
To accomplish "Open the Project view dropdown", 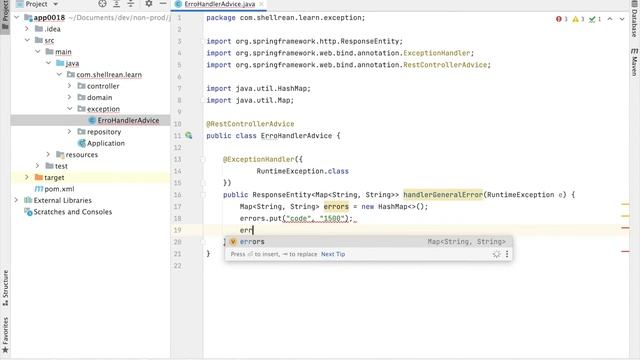I will point(56,4).
